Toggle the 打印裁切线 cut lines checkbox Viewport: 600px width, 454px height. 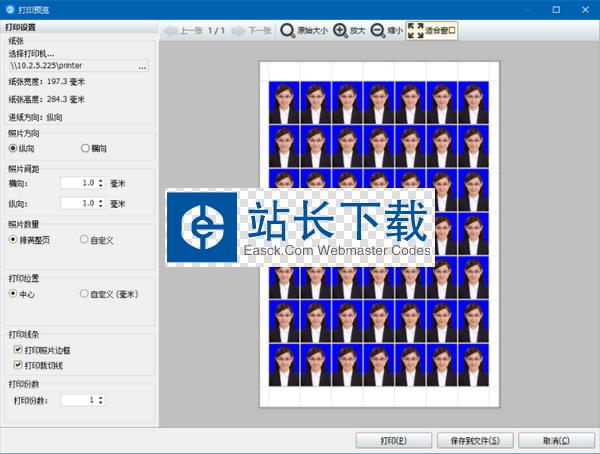[x=17, y=365]
